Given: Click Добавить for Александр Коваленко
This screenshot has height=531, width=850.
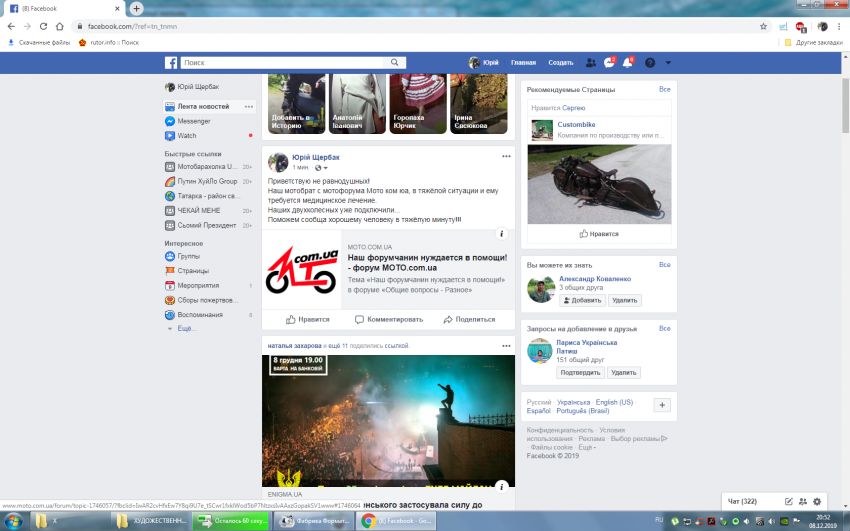Looking at the screenshot, I should 582,301.
